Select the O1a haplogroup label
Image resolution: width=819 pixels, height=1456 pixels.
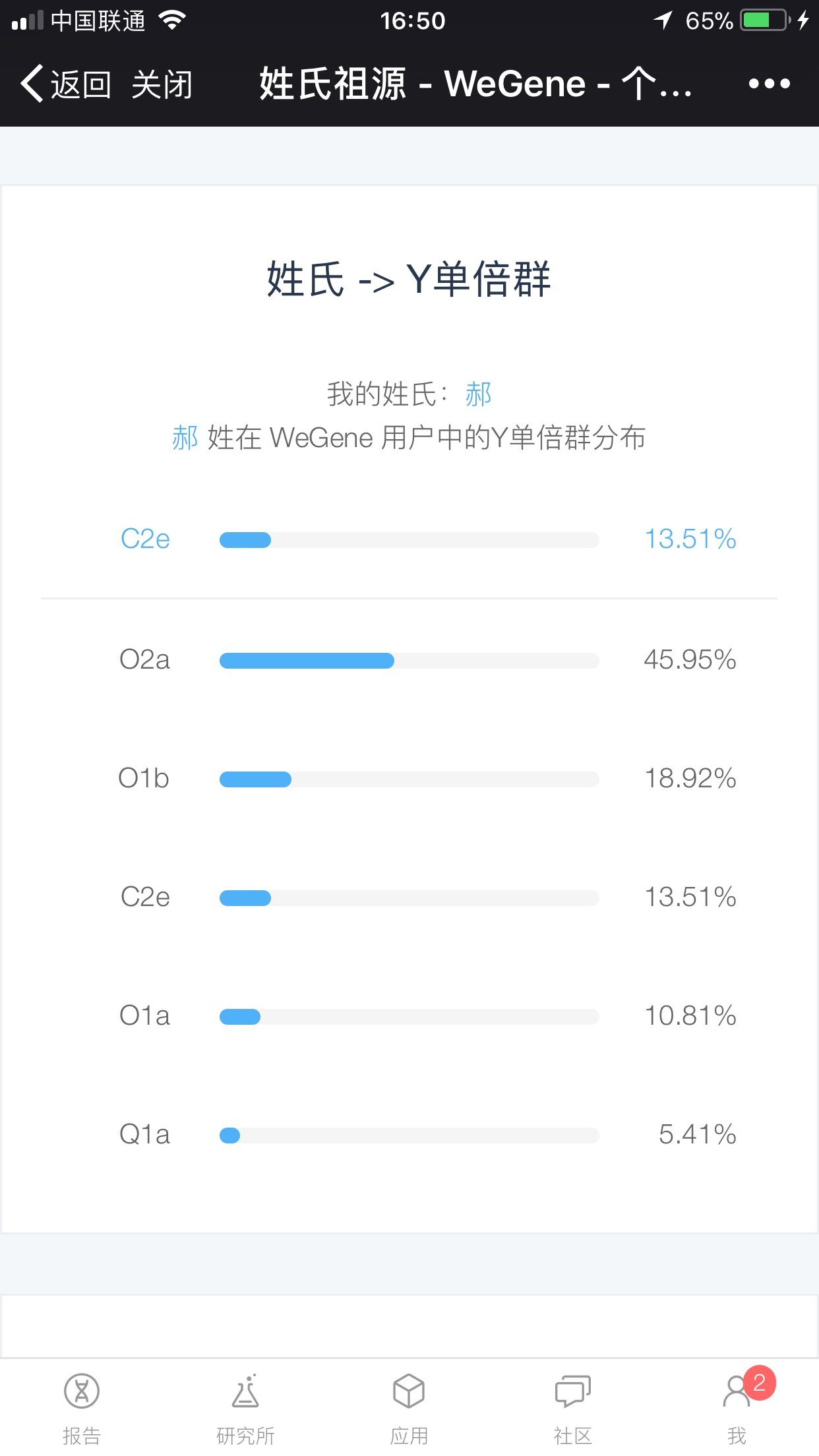tap(144, 1016)
